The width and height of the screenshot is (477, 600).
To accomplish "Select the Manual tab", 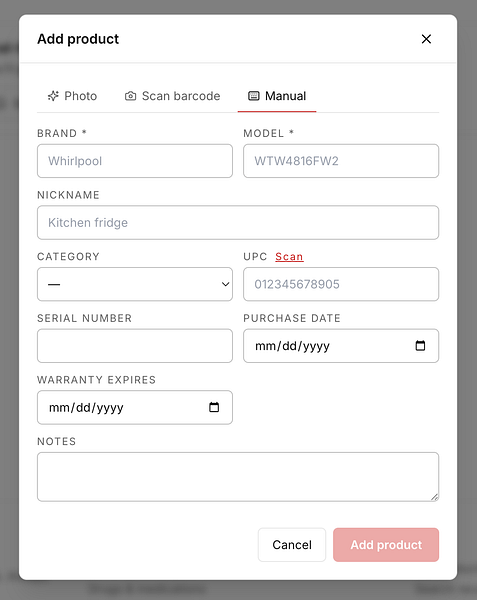I will click(277, 96).
